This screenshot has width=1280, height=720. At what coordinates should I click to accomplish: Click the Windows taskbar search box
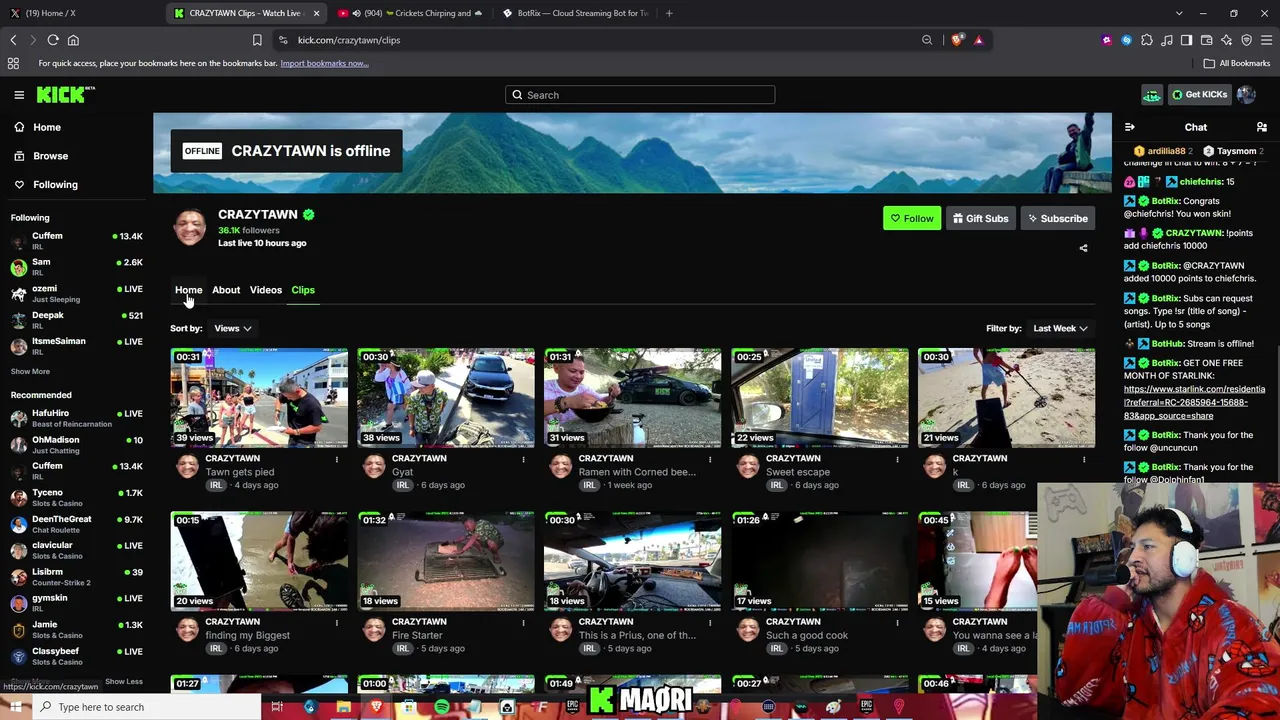click(147, 707)
